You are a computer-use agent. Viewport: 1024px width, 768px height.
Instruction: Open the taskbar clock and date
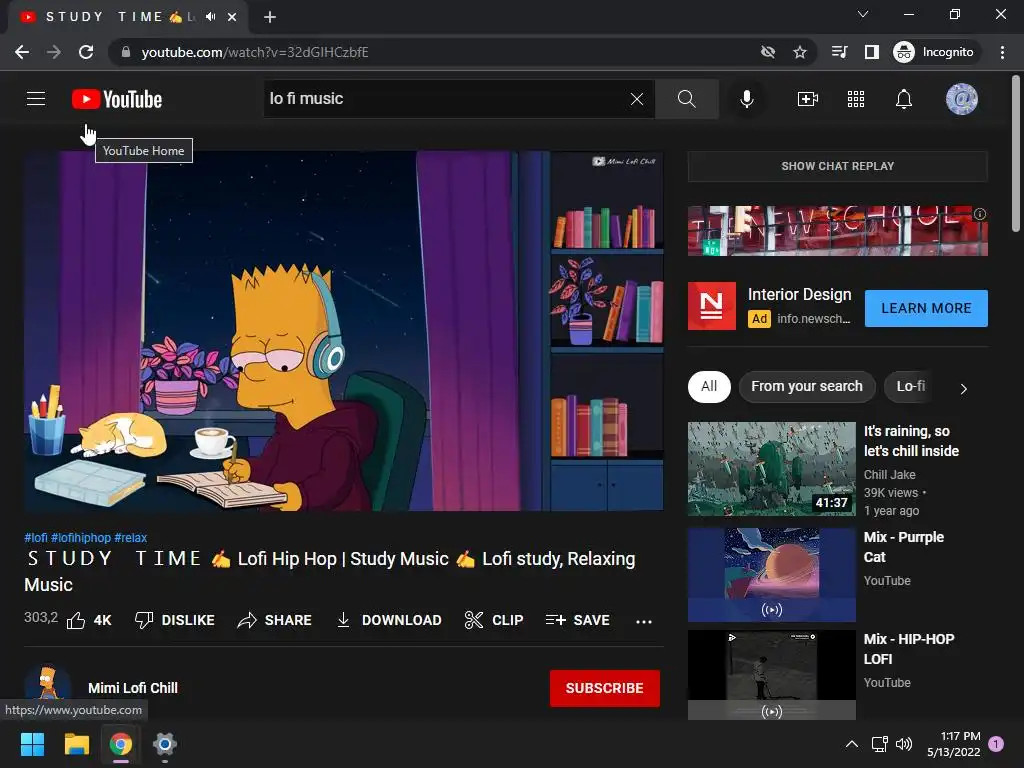click(953, 744)
